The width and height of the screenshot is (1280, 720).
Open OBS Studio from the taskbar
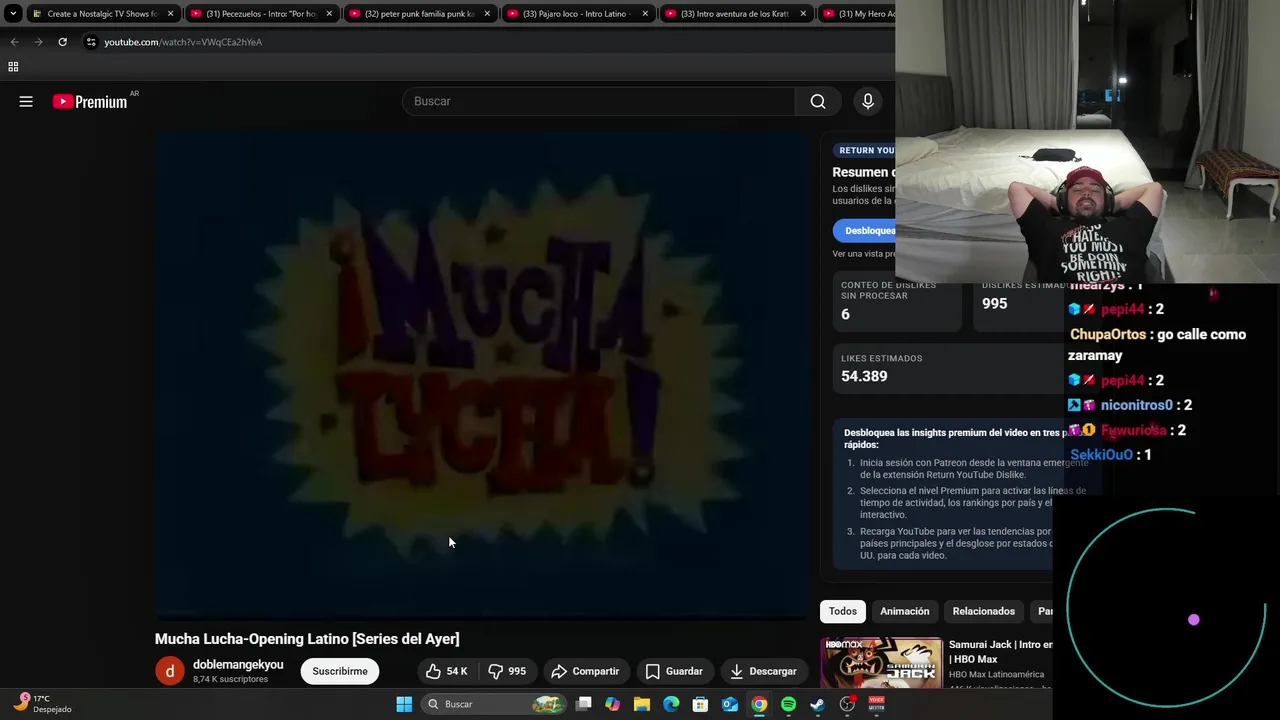coord(847,704)
